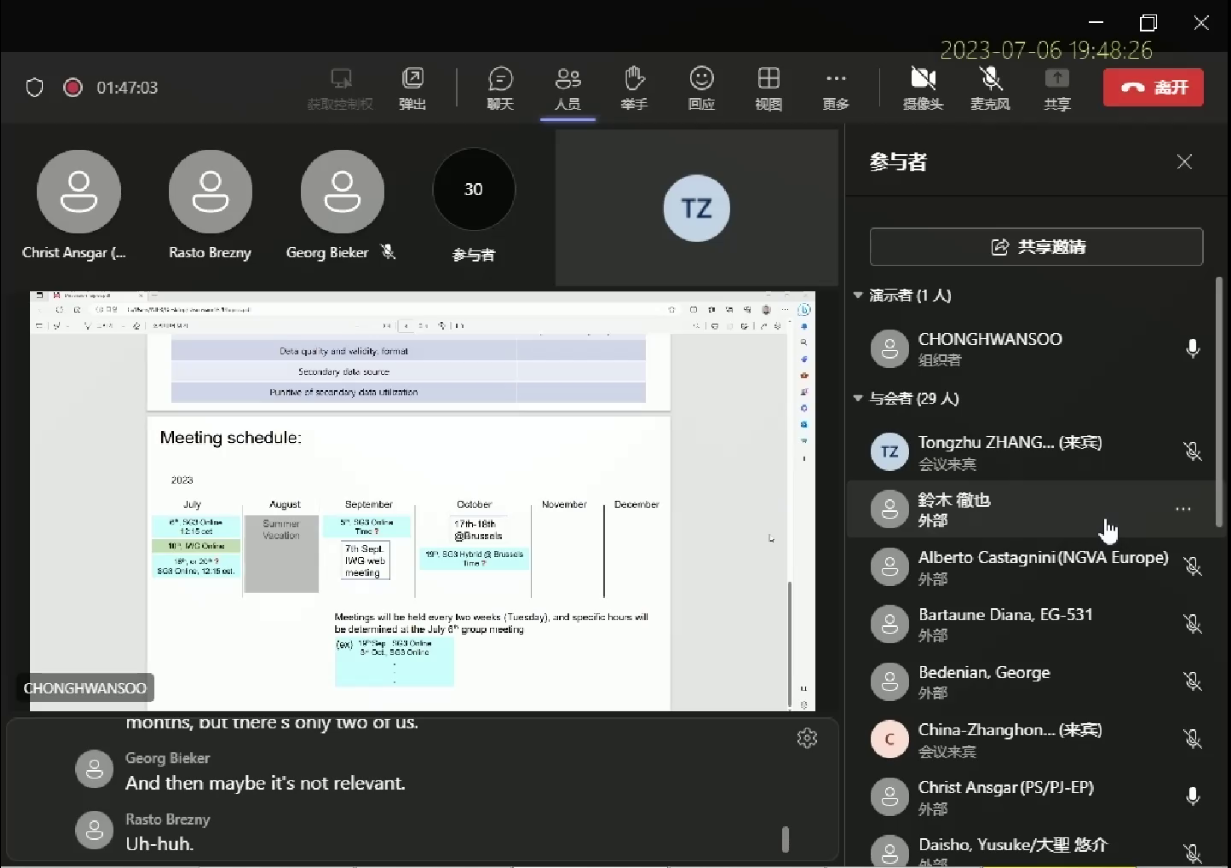Screen dimensions: 1231x868
Task: Open the share content (共享) icon
Action: click(x=1056, y=88)
